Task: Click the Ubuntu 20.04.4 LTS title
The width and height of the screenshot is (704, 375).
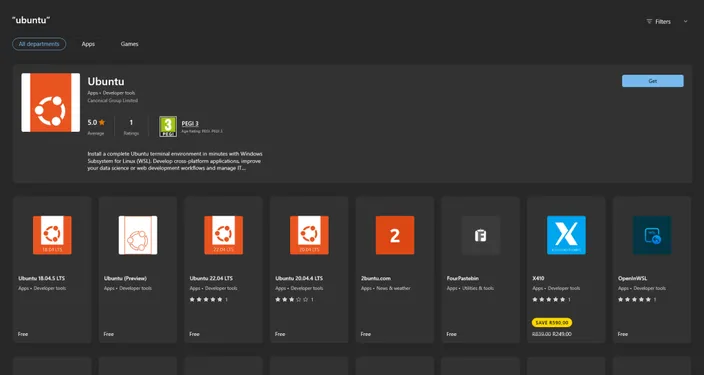Action: 299,278
